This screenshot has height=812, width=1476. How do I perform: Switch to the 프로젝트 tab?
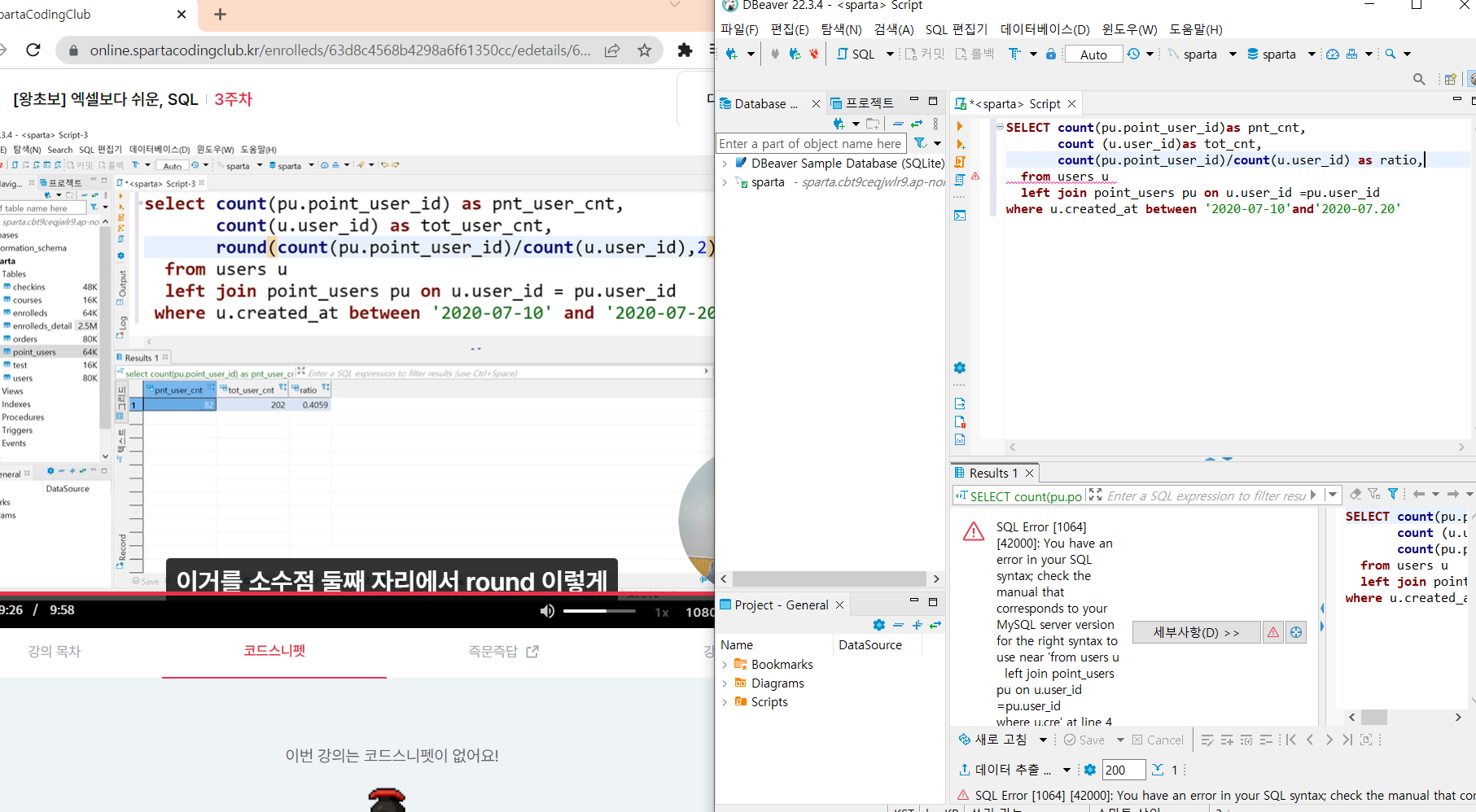click(x=863, y=103)
